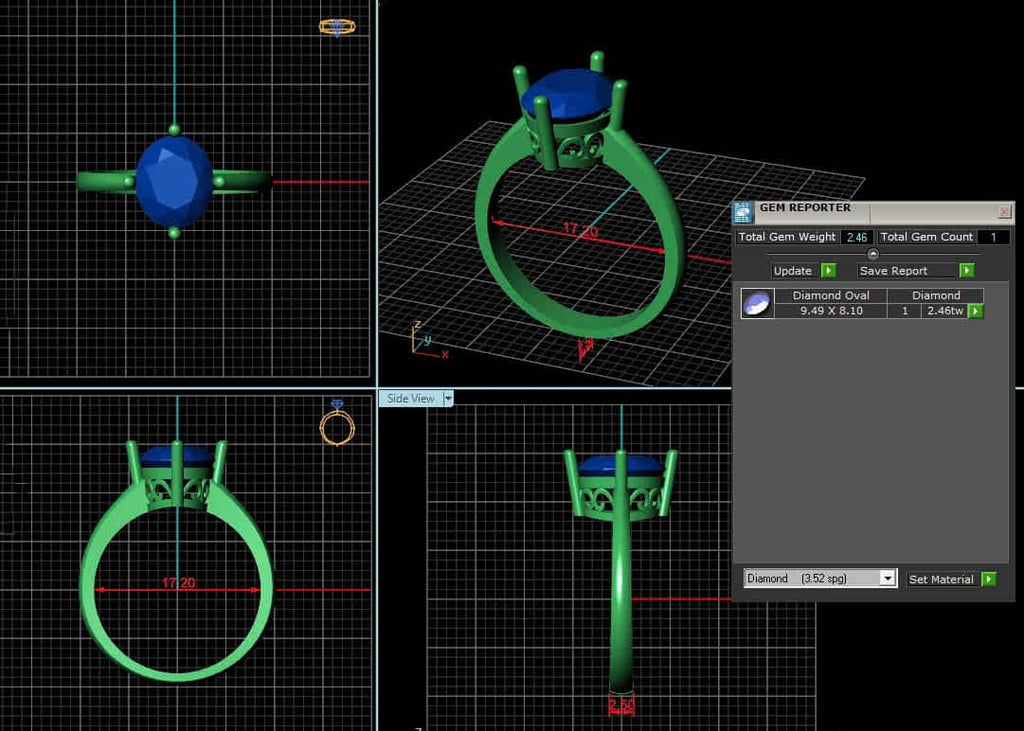The height and width of the screenshot is (731, 1024).
Task: Collapse the Gem Reporter header with round arrow
Action: click(x=872, y=254)
